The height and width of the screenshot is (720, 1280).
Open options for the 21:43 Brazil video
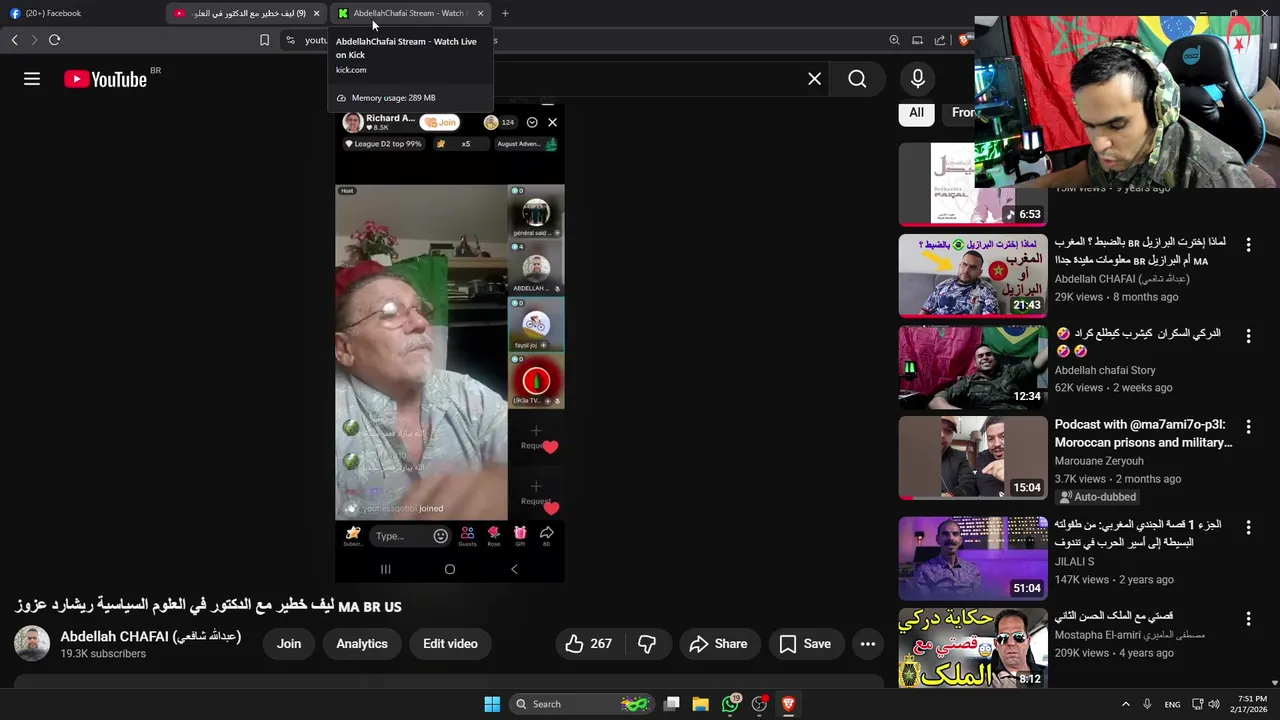pos(1248,244)
